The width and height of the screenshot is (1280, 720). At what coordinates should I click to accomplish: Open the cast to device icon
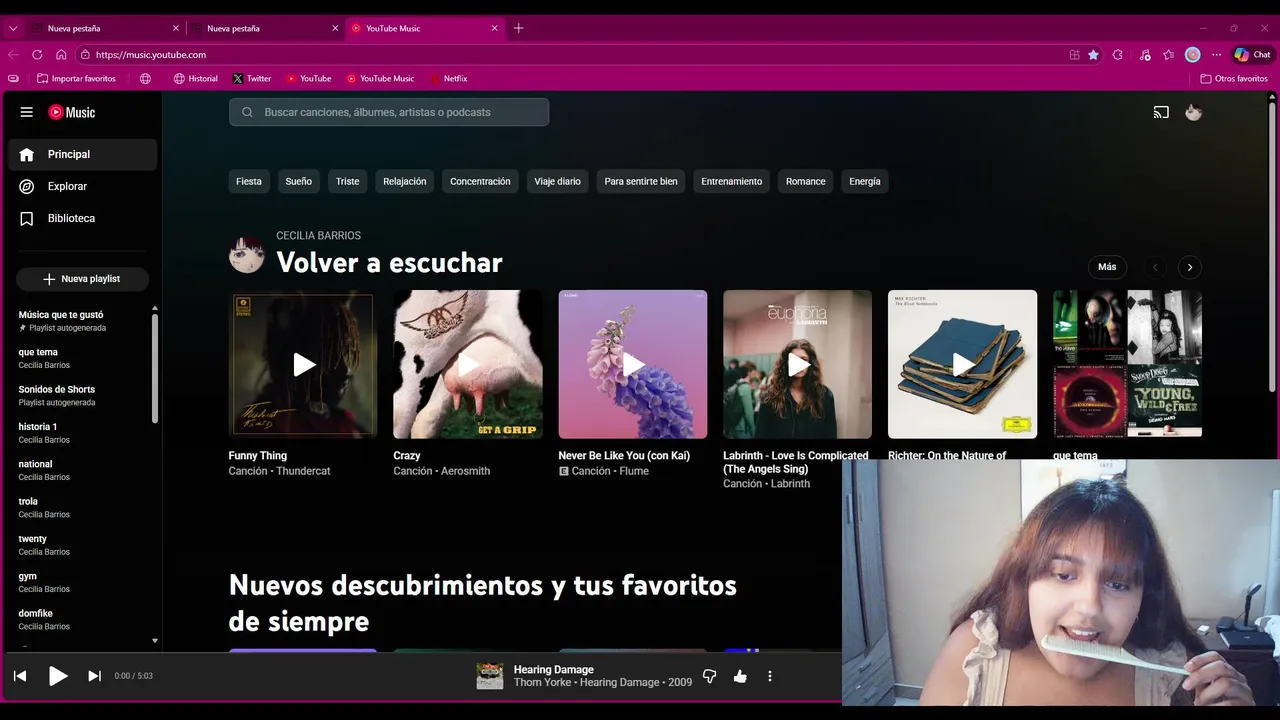[1161, 113]
